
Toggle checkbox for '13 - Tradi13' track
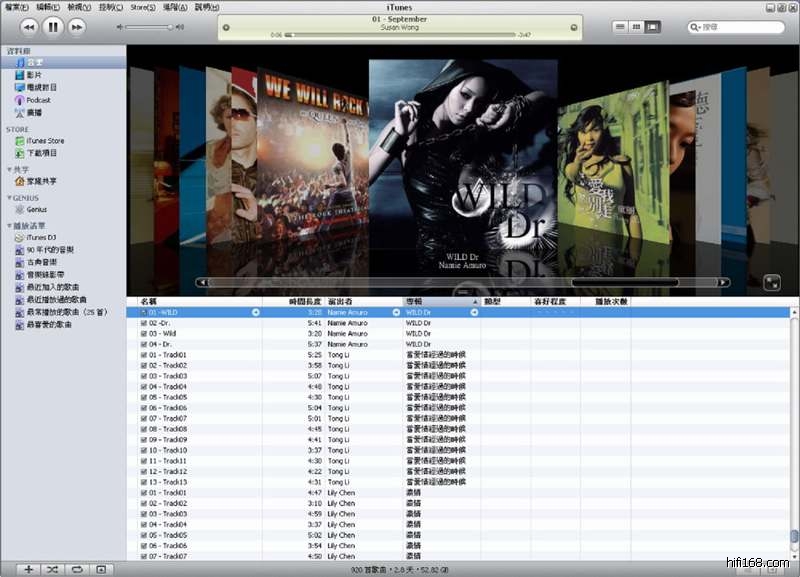tap(144, 482)
